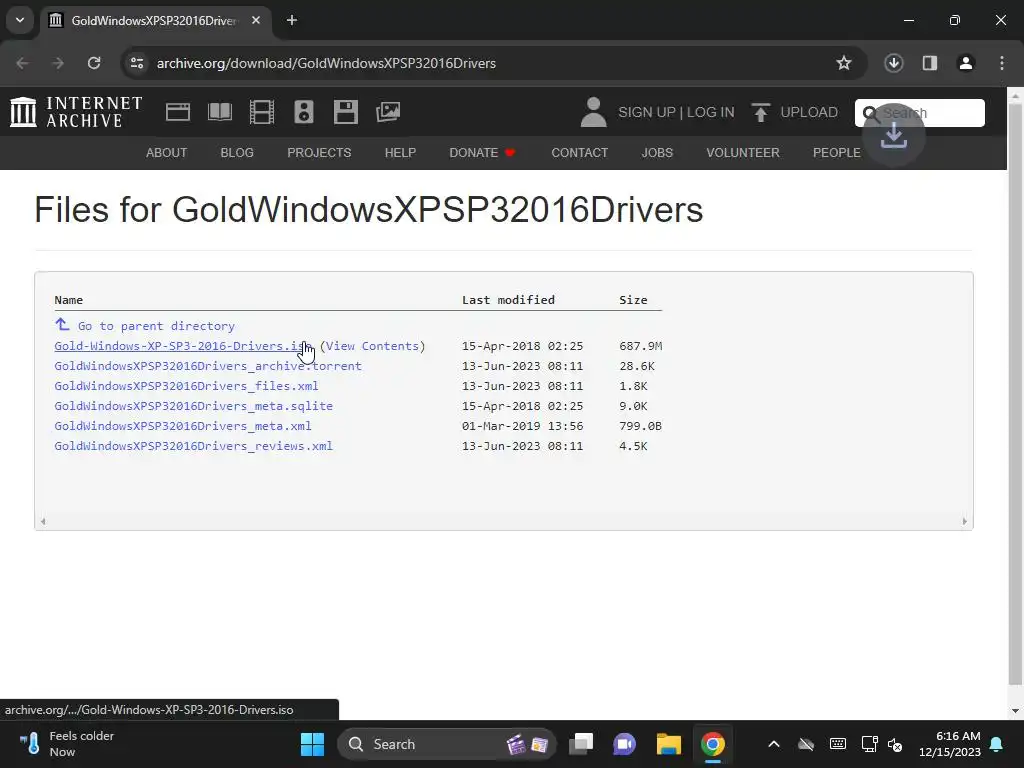This screenshot has width=1024, height=768.
Task: View site information icon in address bar
Action: 137,63
